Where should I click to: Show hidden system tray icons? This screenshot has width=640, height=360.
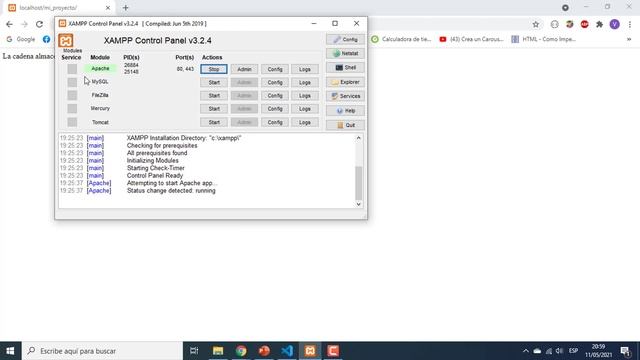point(525,351)
